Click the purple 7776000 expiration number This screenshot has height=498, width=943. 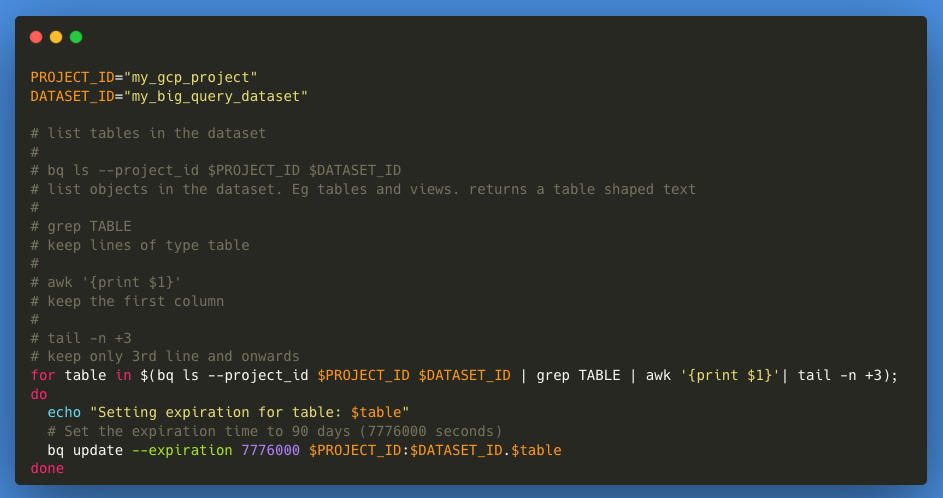[x=271, y=450]
